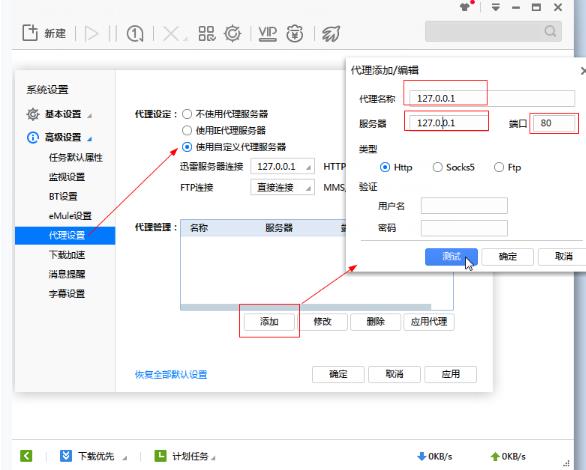This screenshot has height=470, width=586.
Task: Click the start download play icon
Action: (91, 34)
